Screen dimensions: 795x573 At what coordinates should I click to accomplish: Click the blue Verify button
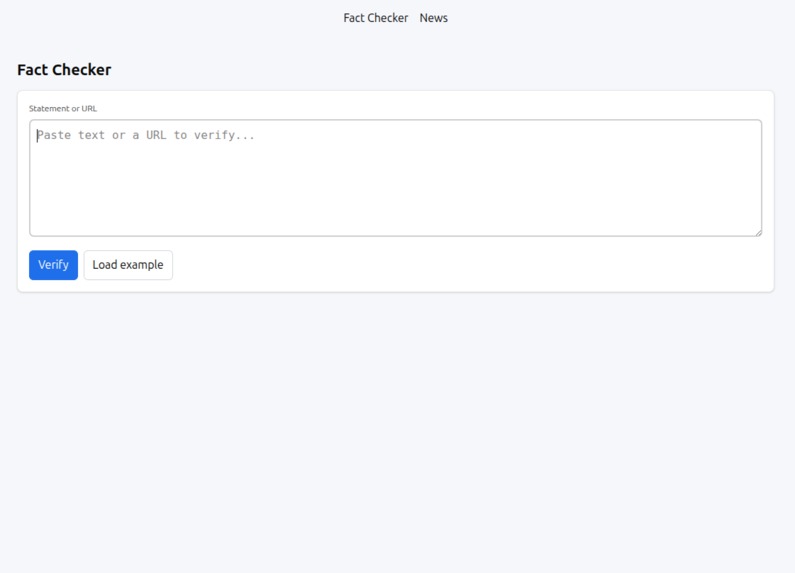(53, 265)
